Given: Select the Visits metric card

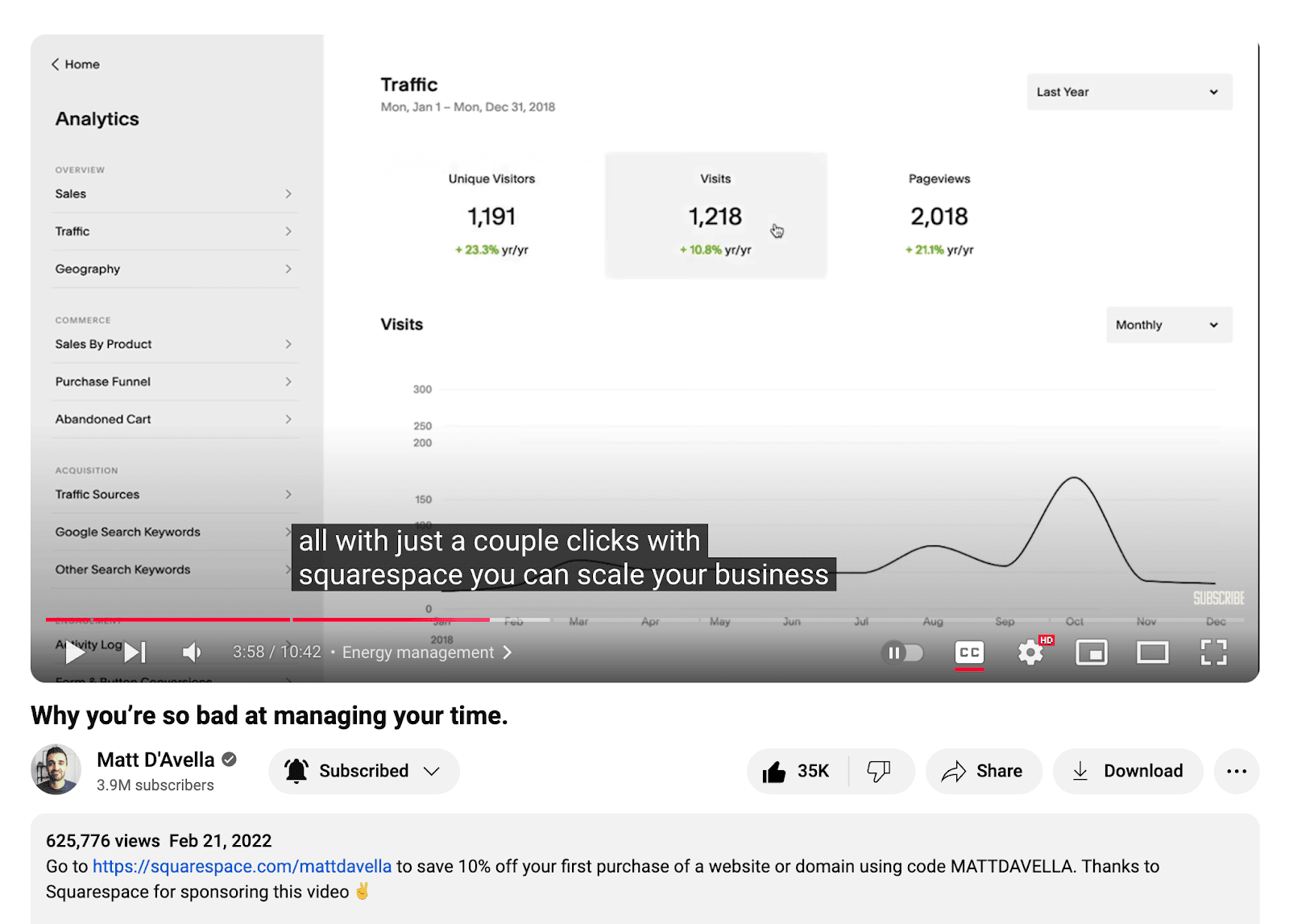Looking at the screenshot, I should [715, 215].
